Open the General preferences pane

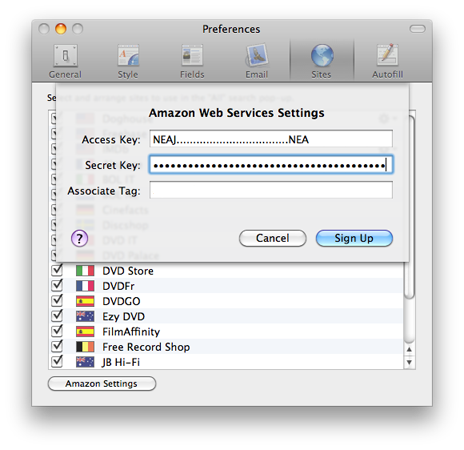point(65,62)
